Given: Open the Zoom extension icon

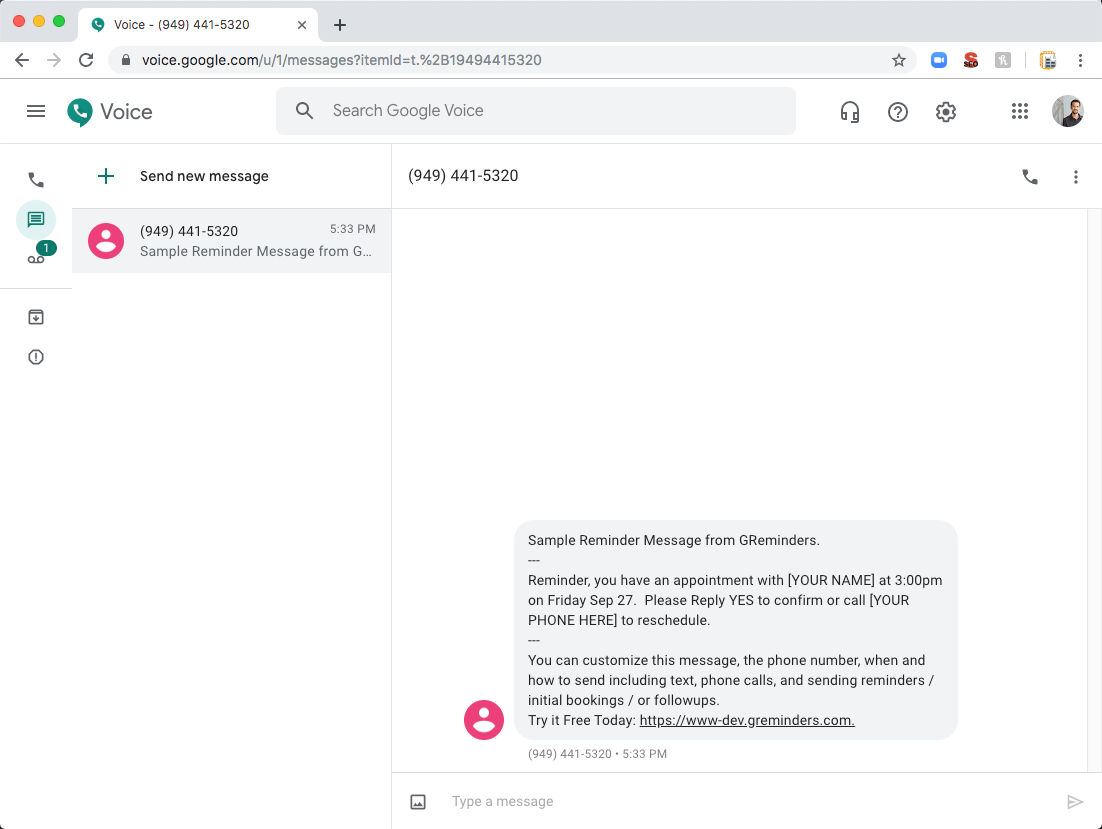Looking at the screenshot, I should click(x=939, y=60).
